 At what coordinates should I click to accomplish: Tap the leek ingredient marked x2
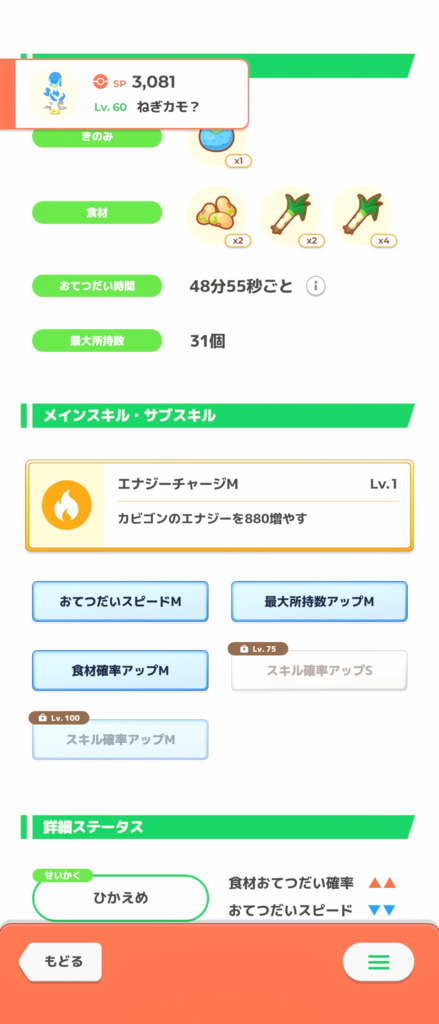(289, 216)
